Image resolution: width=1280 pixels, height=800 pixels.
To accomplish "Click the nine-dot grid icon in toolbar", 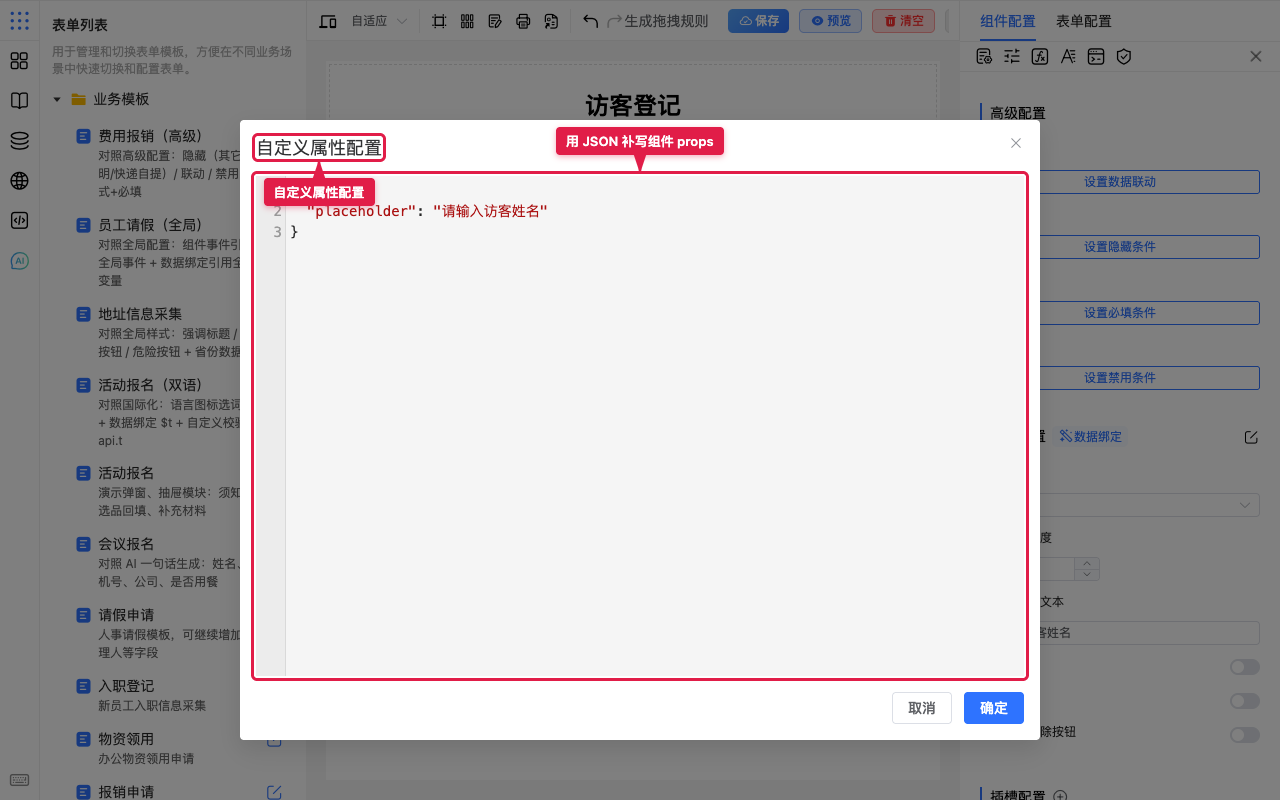I will click(x=467, y=21).
